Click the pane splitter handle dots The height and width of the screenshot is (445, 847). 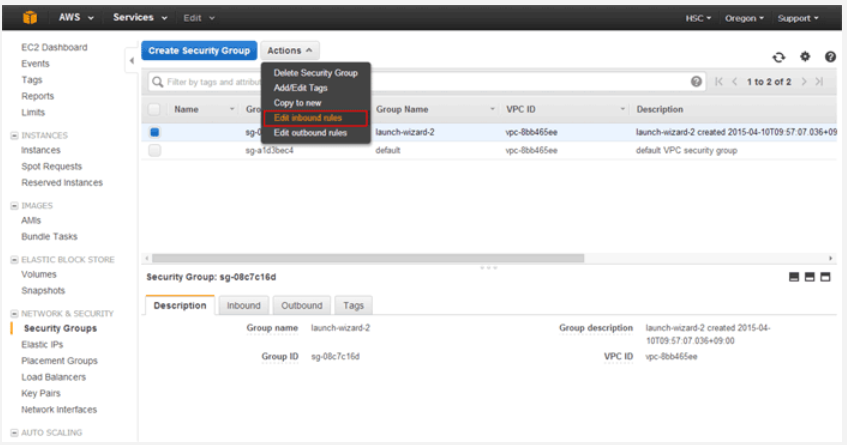pos(488,267)
